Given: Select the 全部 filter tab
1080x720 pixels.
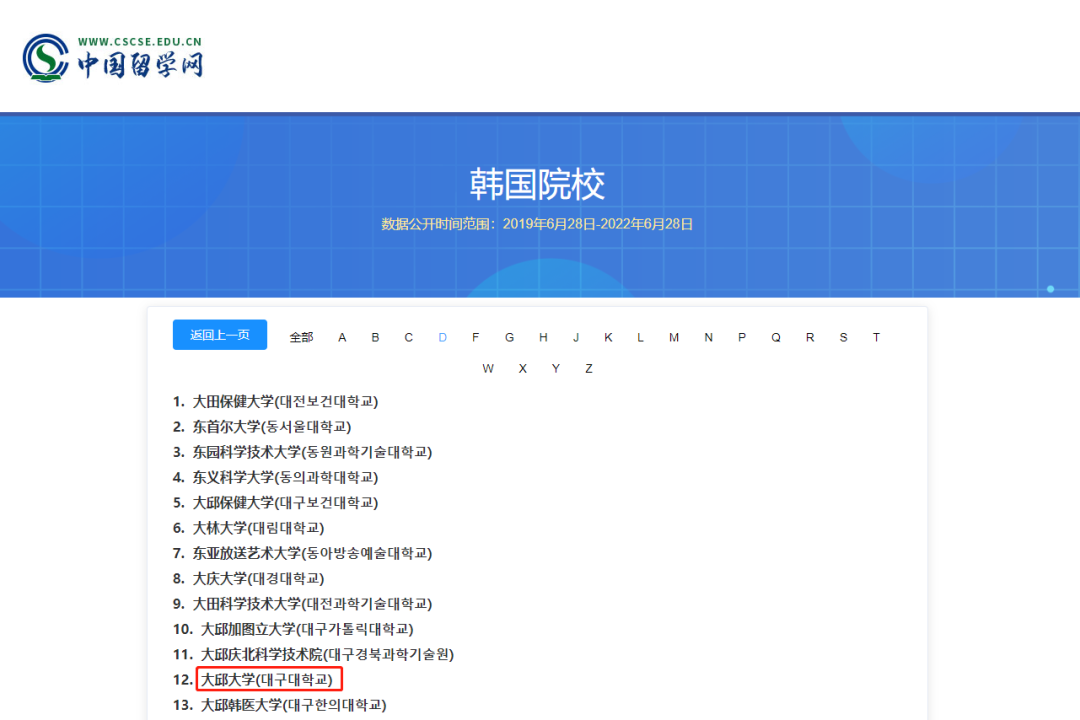Looking at the screenshot, I should [x=301, y=338].
